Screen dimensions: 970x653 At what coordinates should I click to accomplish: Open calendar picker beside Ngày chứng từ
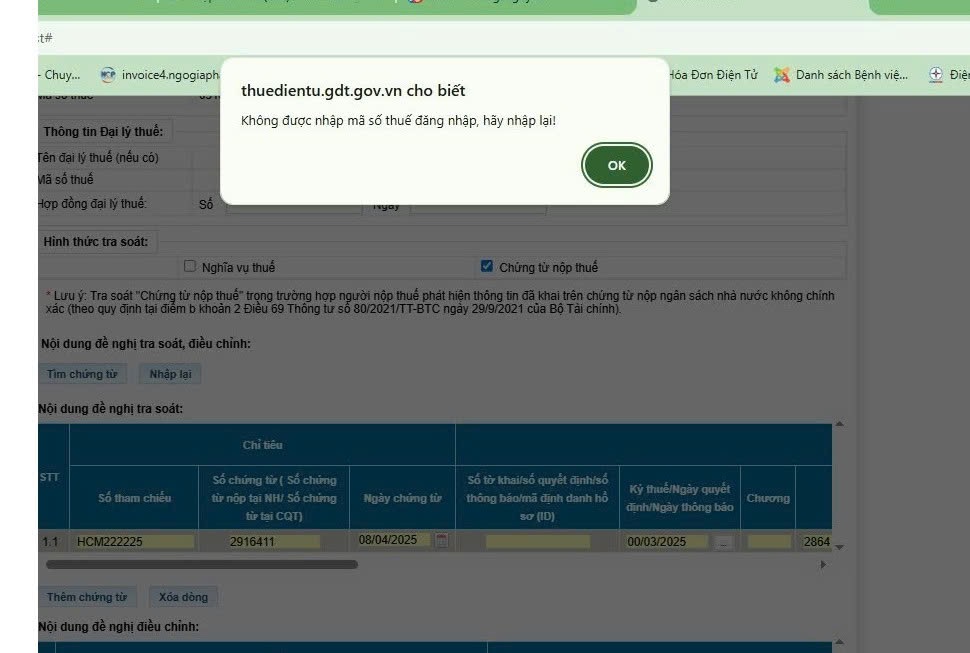tap(442, 541)
